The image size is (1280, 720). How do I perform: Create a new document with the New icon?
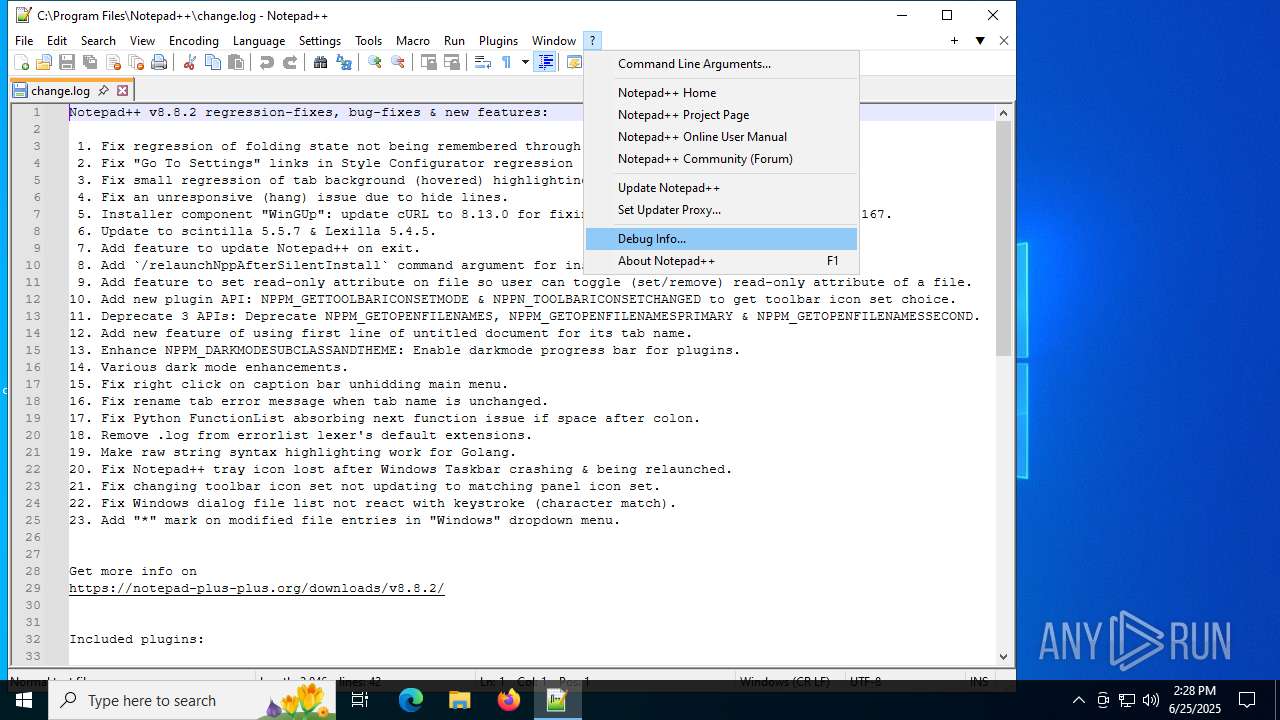[21, 63]
